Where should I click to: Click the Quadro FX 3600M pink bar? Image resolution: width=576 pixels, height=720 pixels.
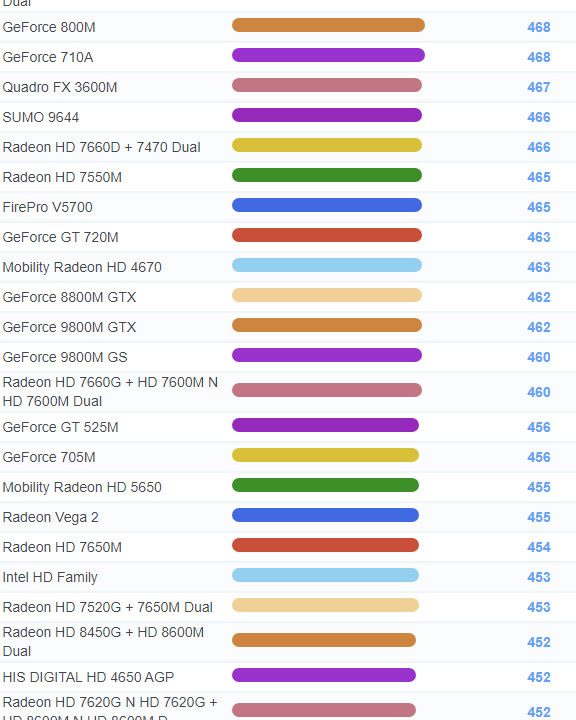[327, 85]
